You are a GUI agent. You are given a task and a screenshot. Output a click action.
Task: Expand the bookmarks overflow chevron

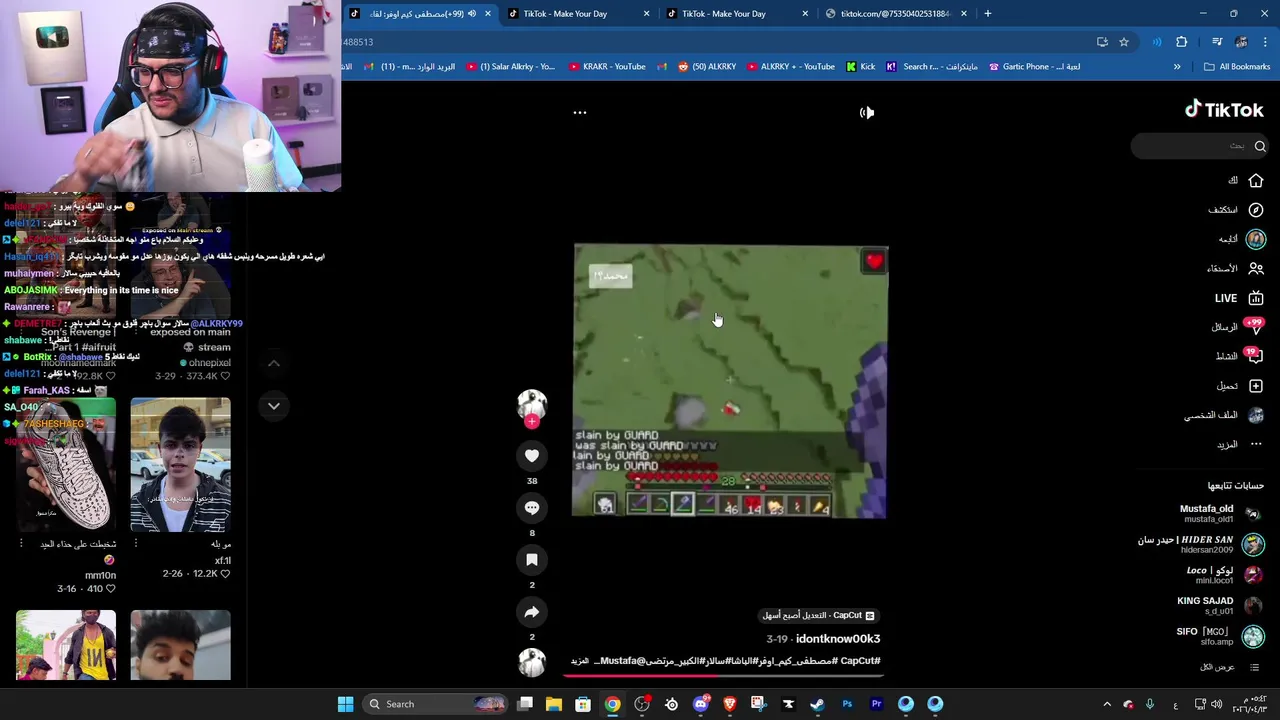1177,67
